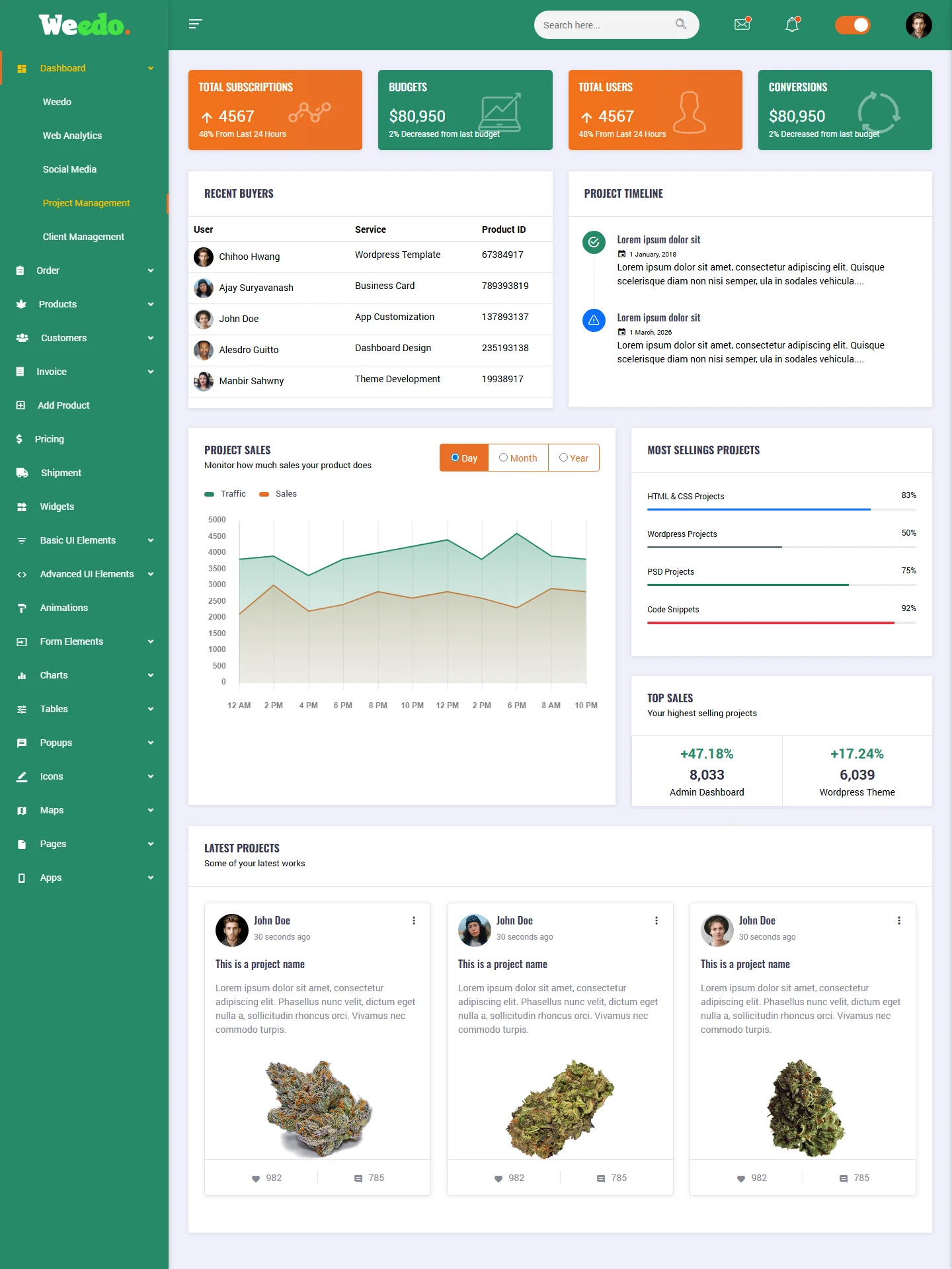Open the Web Analytics submenu item
952x1269 pixels.
pyautogui.click(x=72, y=136)
